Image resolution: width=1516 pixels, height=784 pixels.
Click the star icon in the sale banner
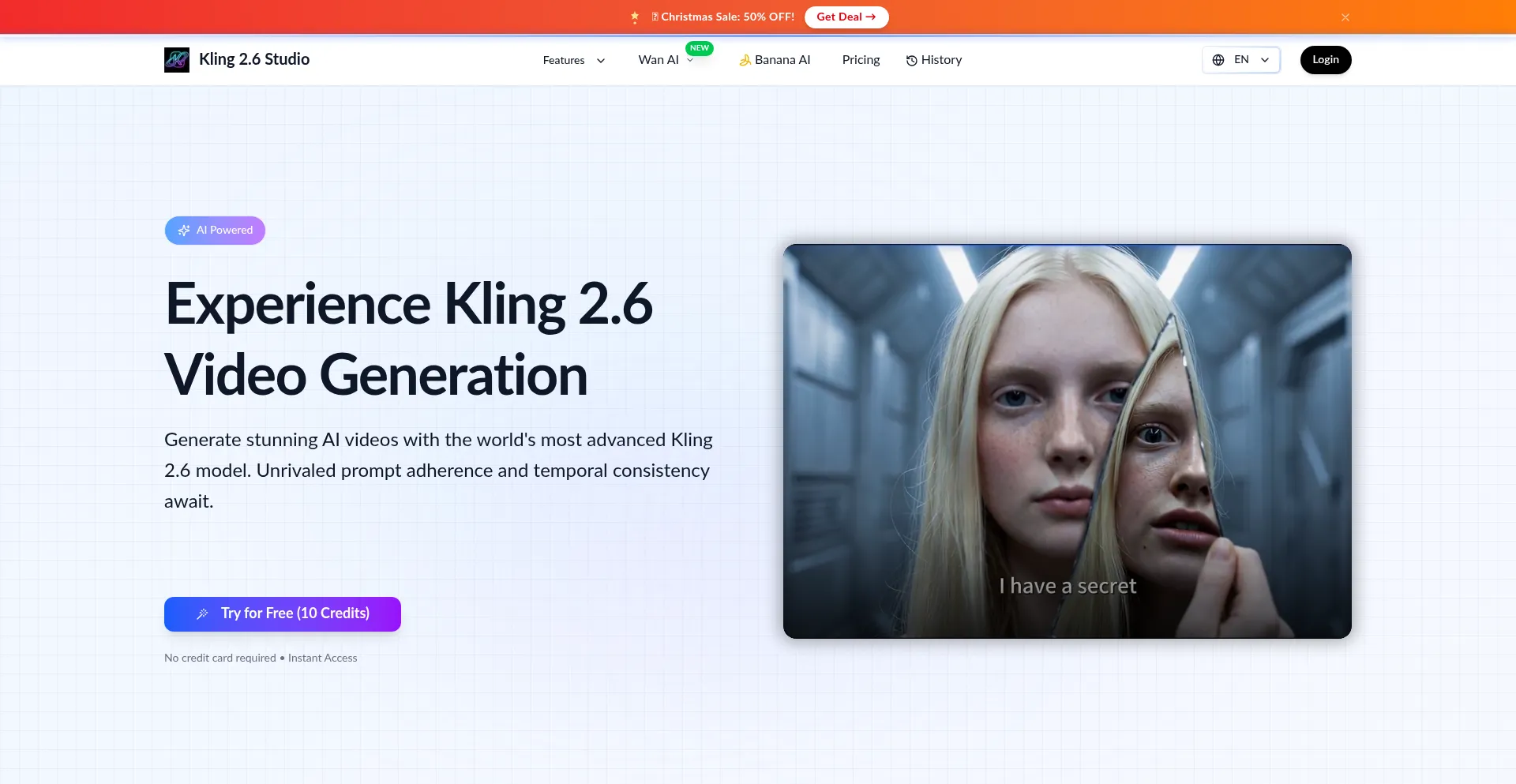click(634, 17)
